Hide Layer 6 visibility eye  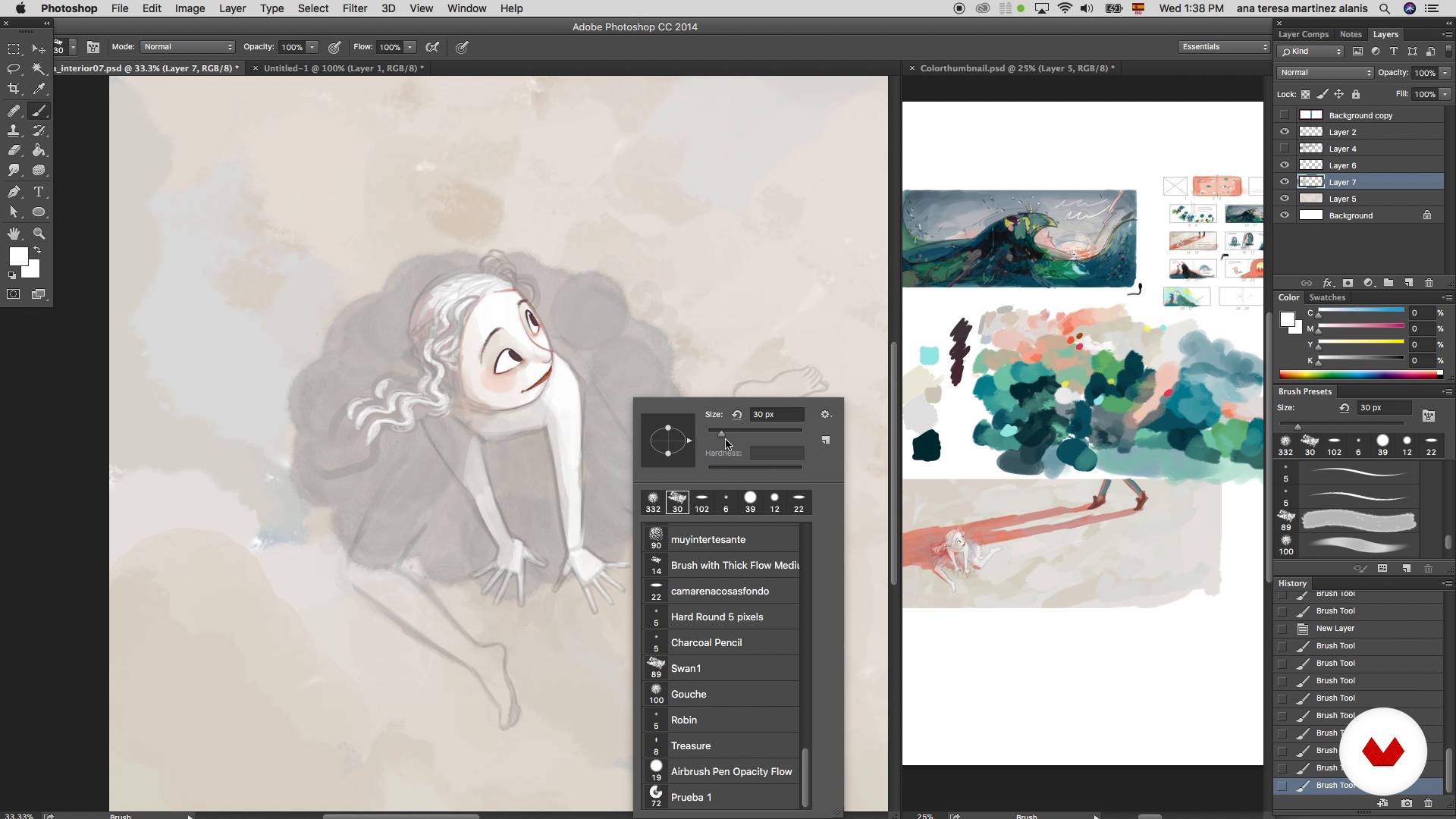pyautogui.click(x=1284, y=165)
